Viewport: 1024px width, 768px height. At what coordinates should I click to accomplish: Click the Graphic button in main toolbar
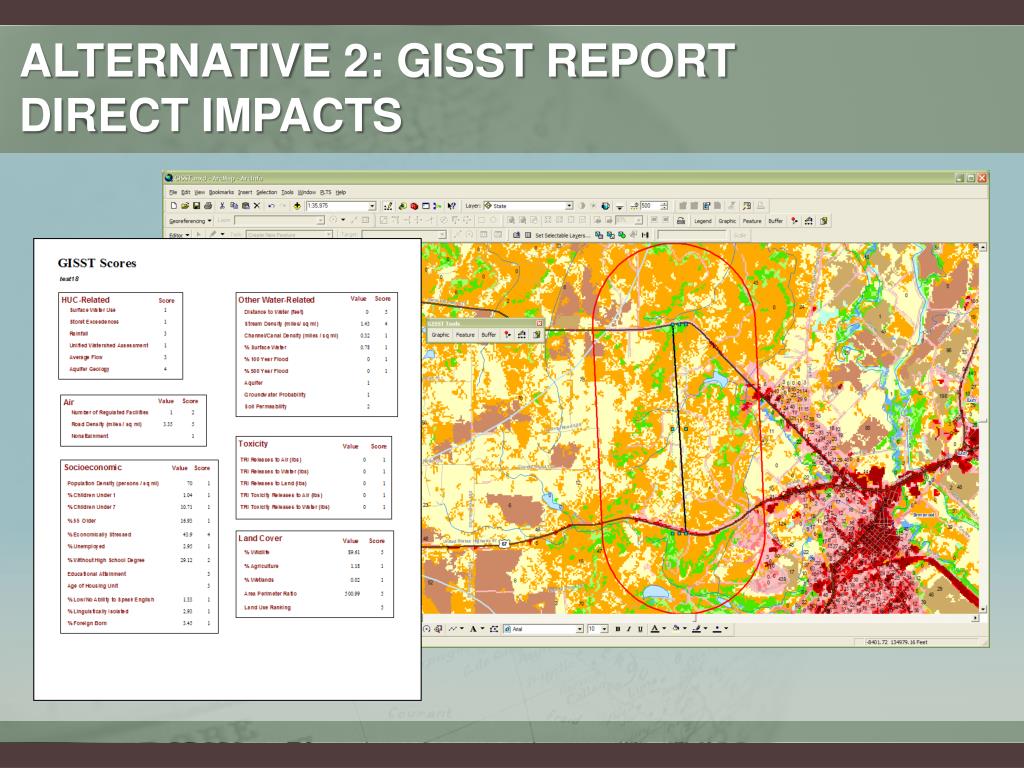(727, 221)
